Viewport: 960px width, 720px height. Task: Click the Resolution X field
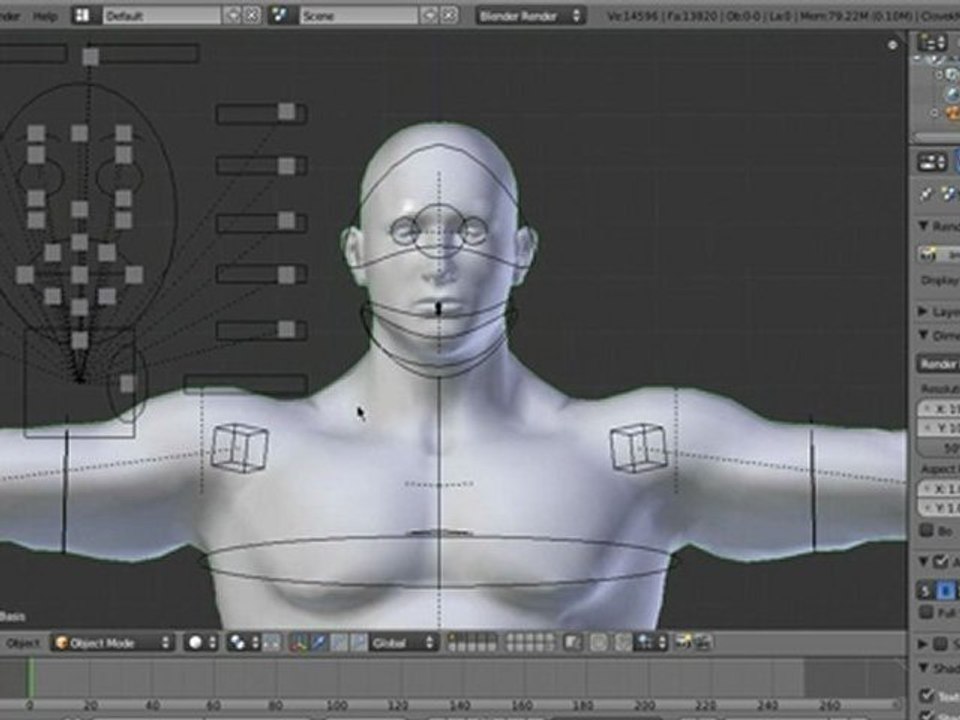point(939,409)
